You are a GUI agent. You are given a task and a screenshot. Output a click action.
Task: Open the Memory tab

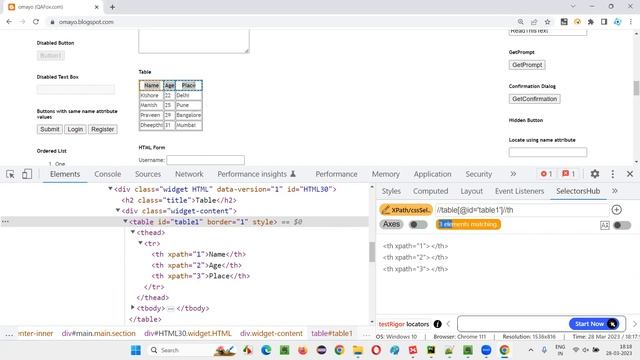click(385, 174)
